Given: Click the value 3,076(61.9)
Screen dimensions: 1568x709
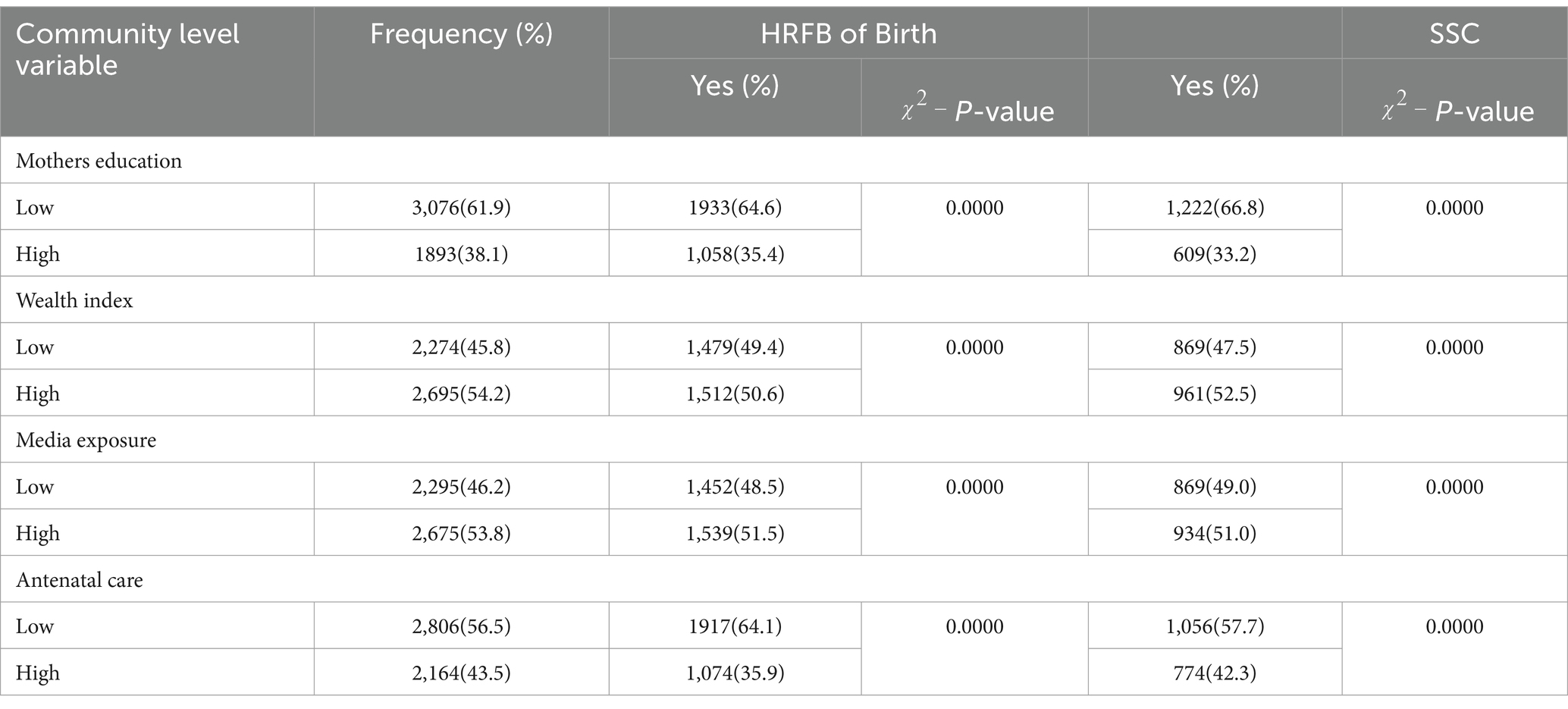Looking at the screenshot, I should tap(461, 207).
